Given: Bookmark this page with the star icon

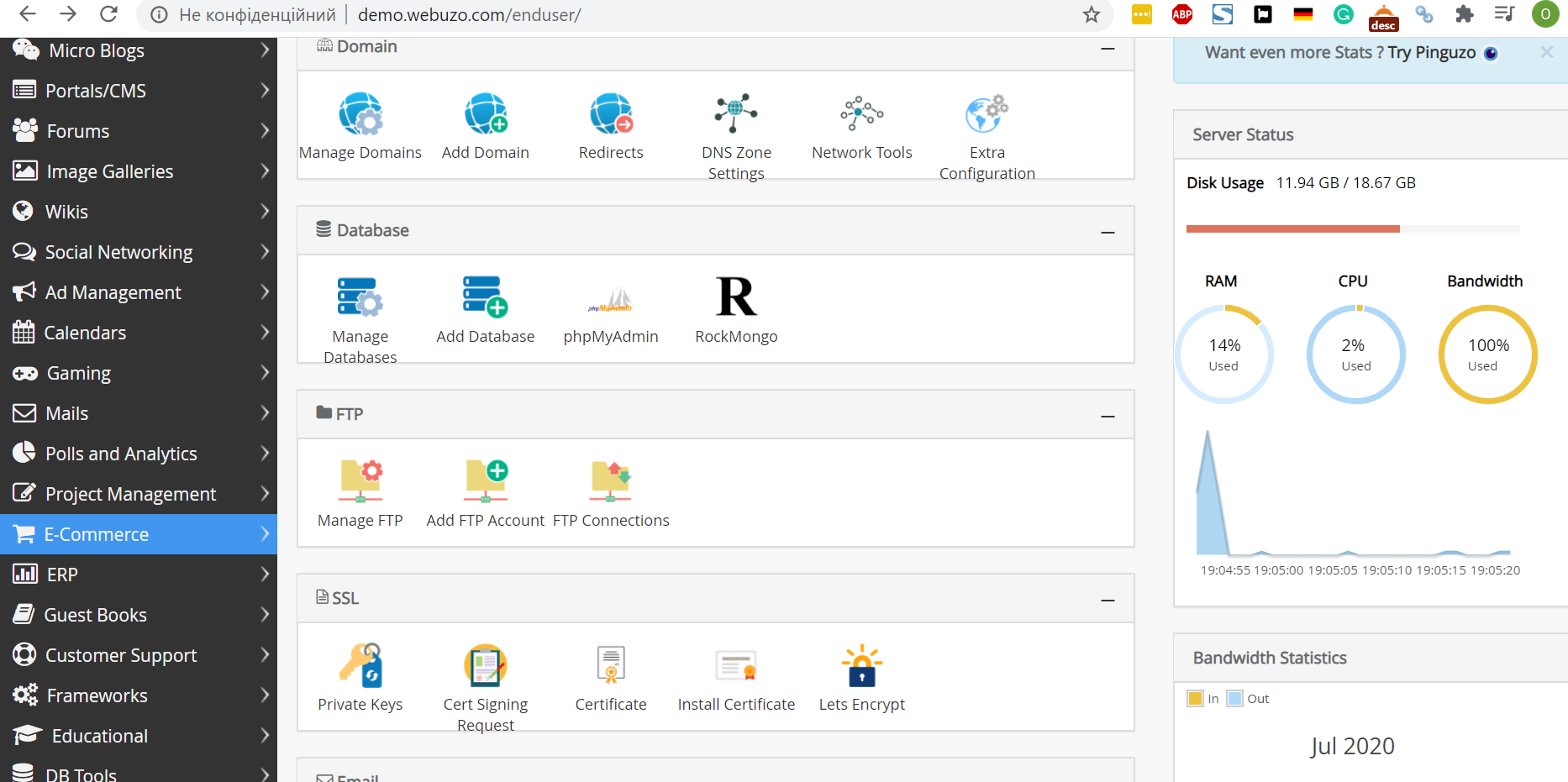Looking at the screenshot, I should point(1092,14).
